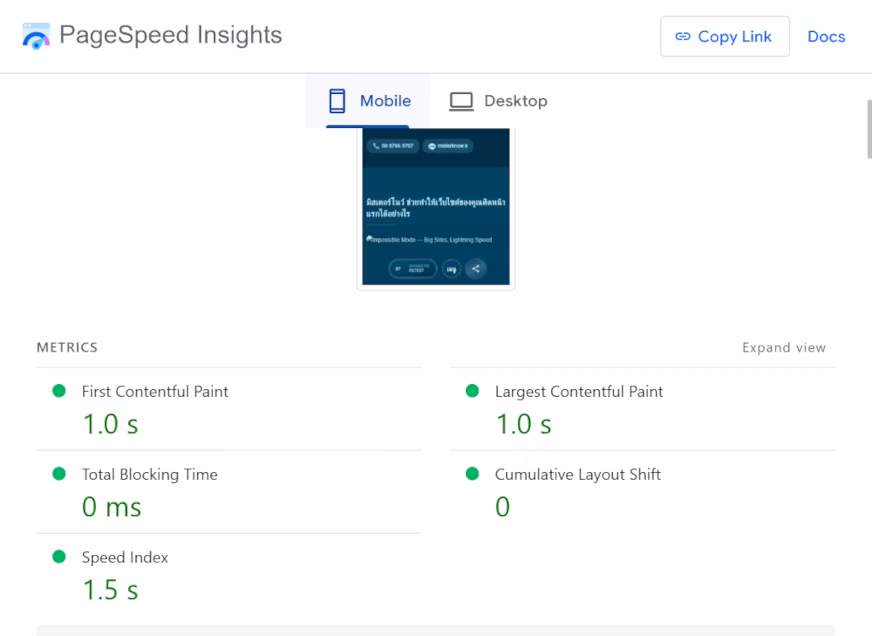Click the green dot beside Speed Index
Viewport: 872px width, 636px height.
click(x=59, y=556)
